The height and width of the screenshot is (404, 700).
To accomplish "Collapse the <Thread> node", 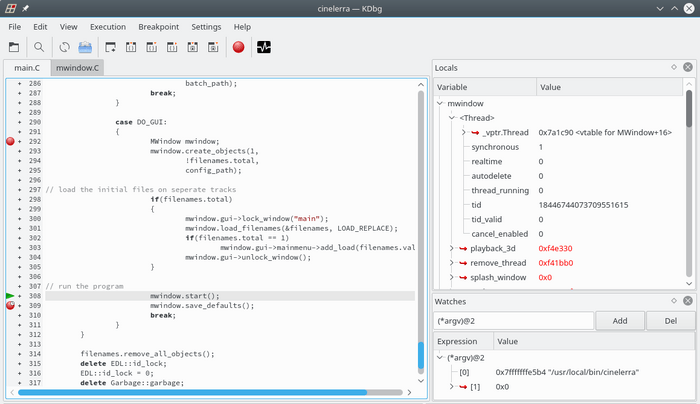I will (452, 118).
